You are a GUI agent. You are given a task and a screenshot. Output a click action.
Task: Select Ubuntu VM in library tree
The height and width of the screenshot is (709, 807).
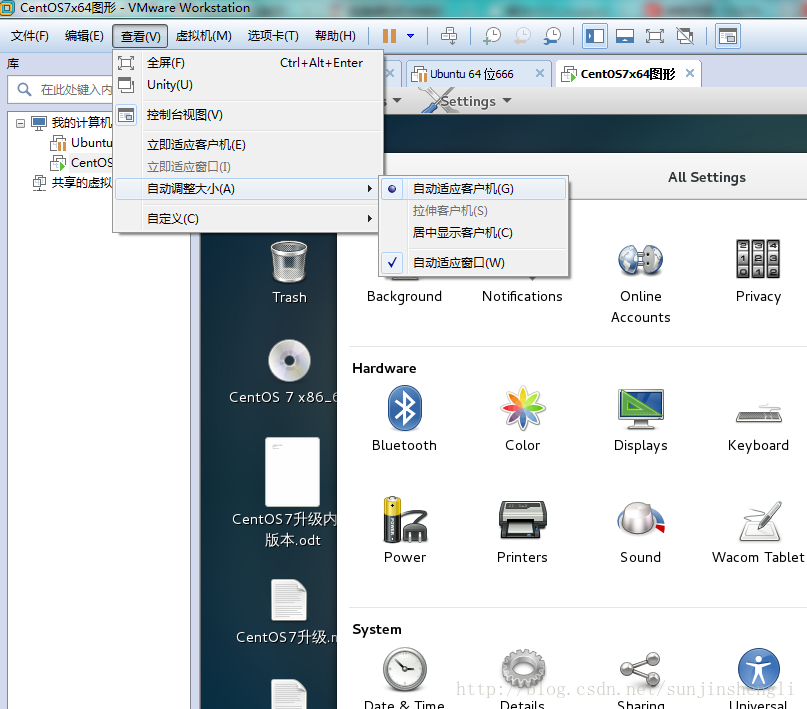[82, 143]
